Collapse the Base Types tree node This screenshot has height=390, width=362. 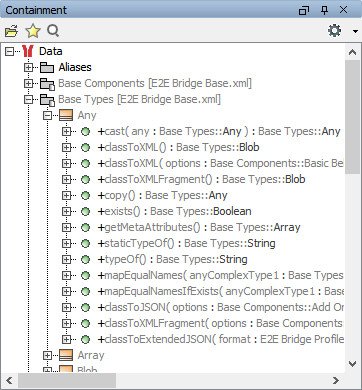point(29,99)
